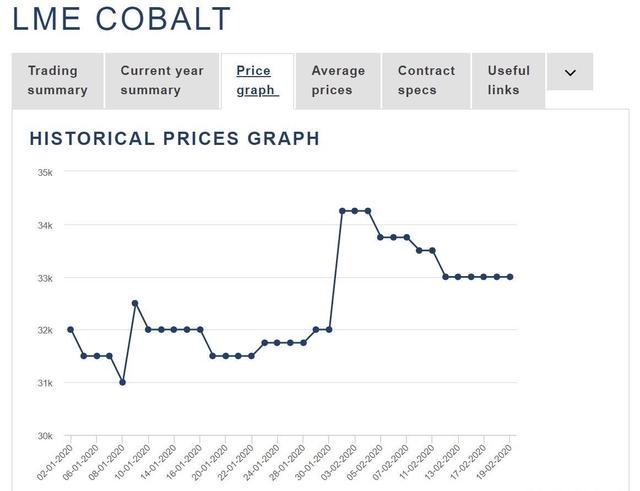This screenshot has width=640, height=491.
Task: Select the first of the three highest points
Action: pyautogui.click(x=342, y=211)
